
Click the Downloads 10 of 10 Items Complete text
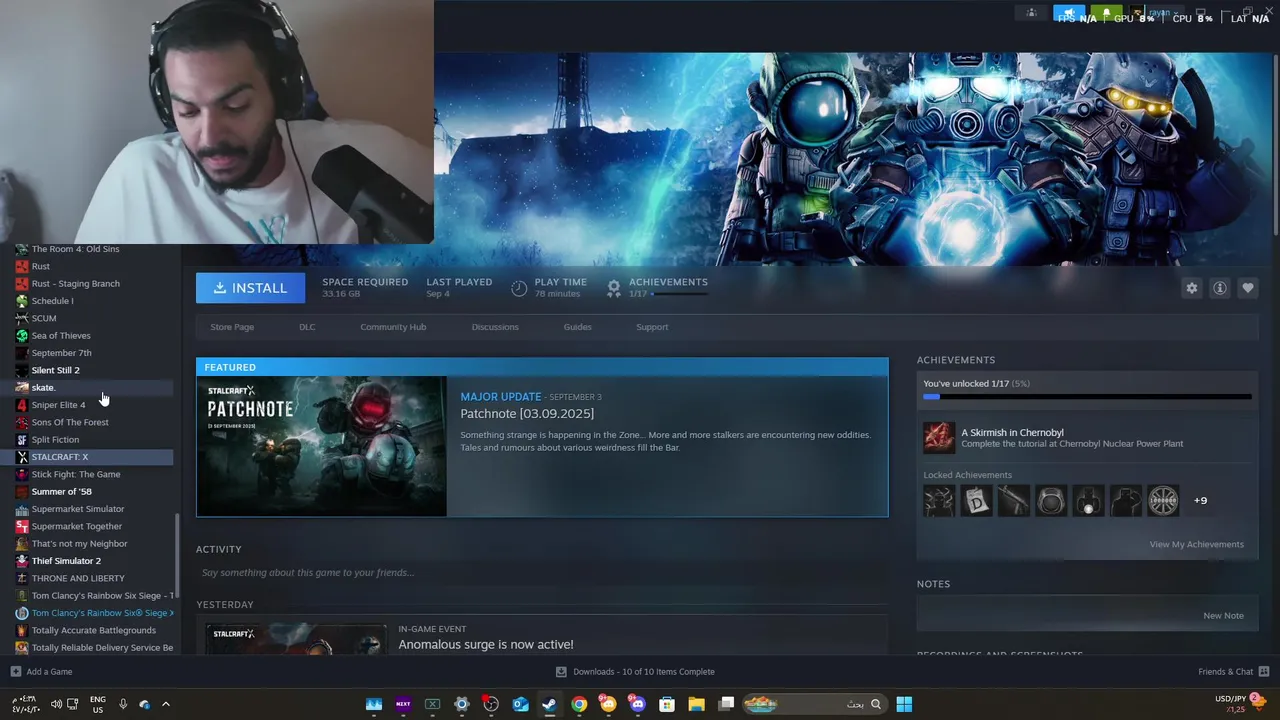point(644,672)
